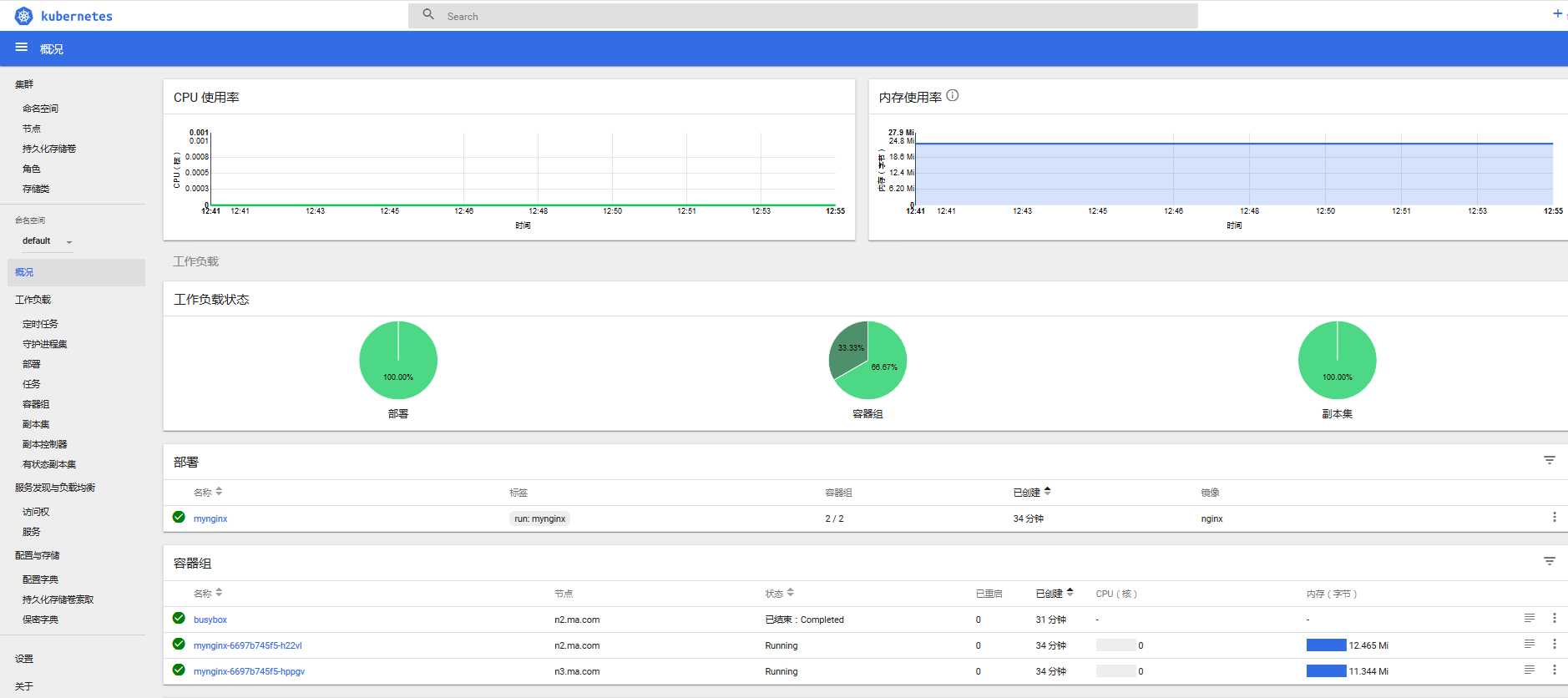This screenshot has height=698, width=1568.
Task: Open the busybox pod link
Action: [210, 620]
